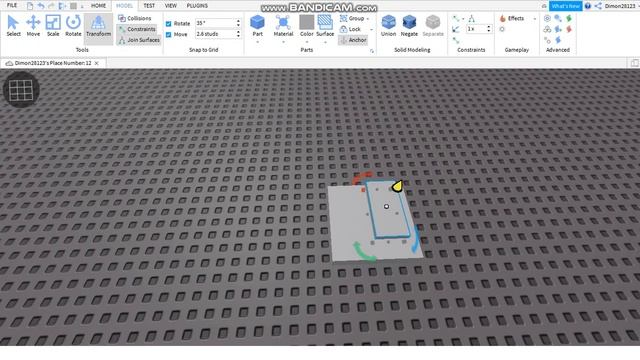Toggle Join Surfaces
The image size is (640, 360).
139,40
